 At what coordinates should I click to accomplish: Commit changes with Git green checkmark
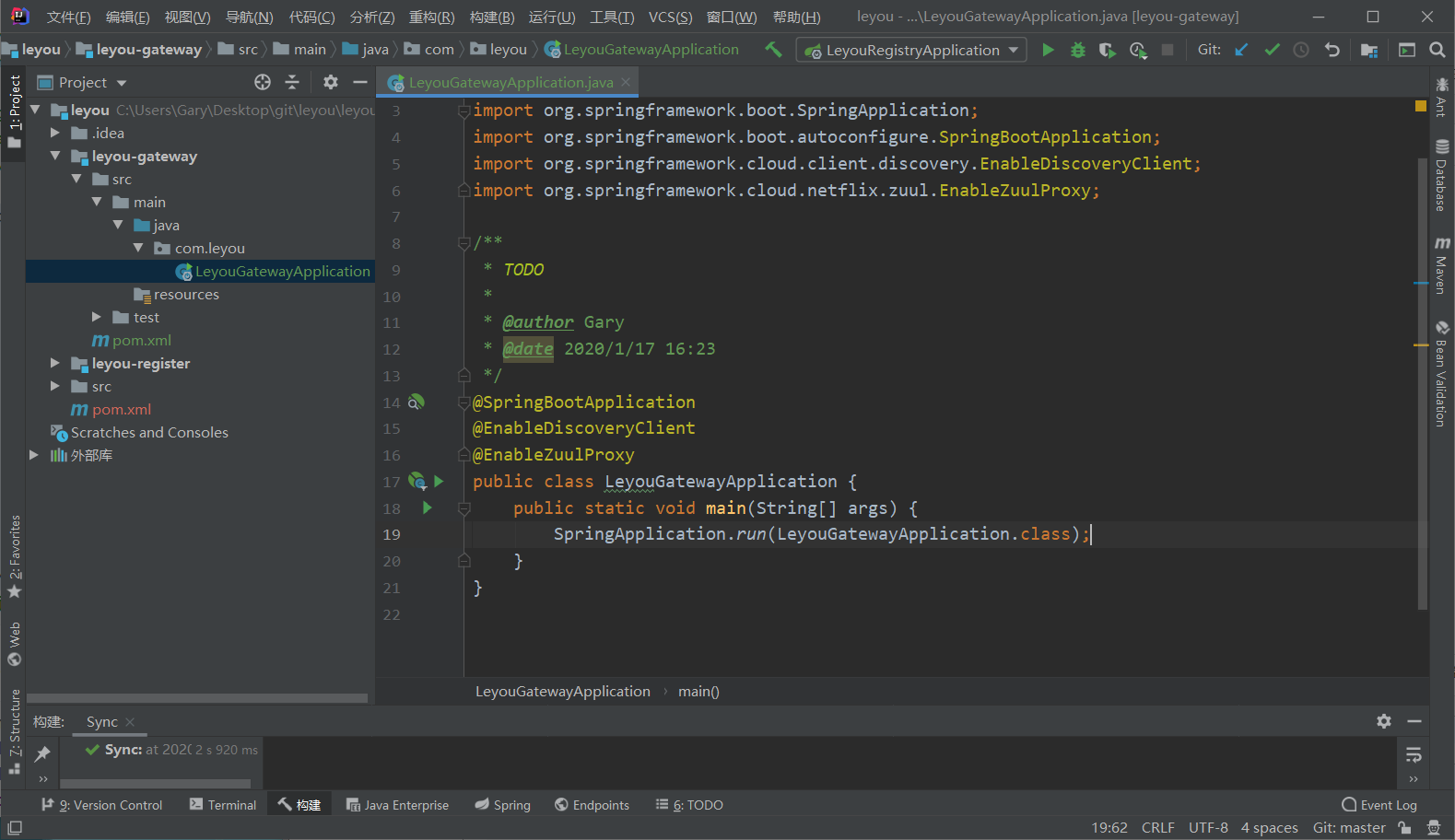click(1272, 50)
